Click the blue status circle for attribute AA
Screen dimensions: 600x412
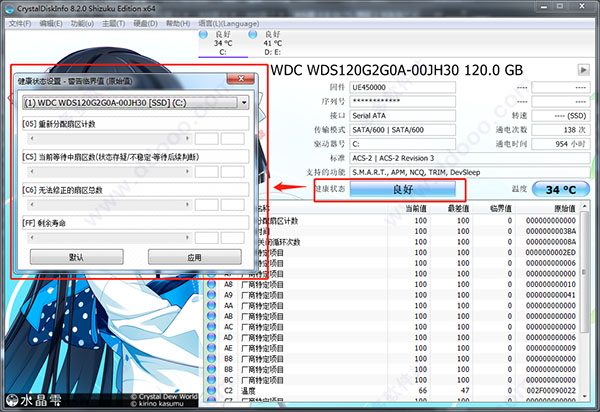pos(211,306)
